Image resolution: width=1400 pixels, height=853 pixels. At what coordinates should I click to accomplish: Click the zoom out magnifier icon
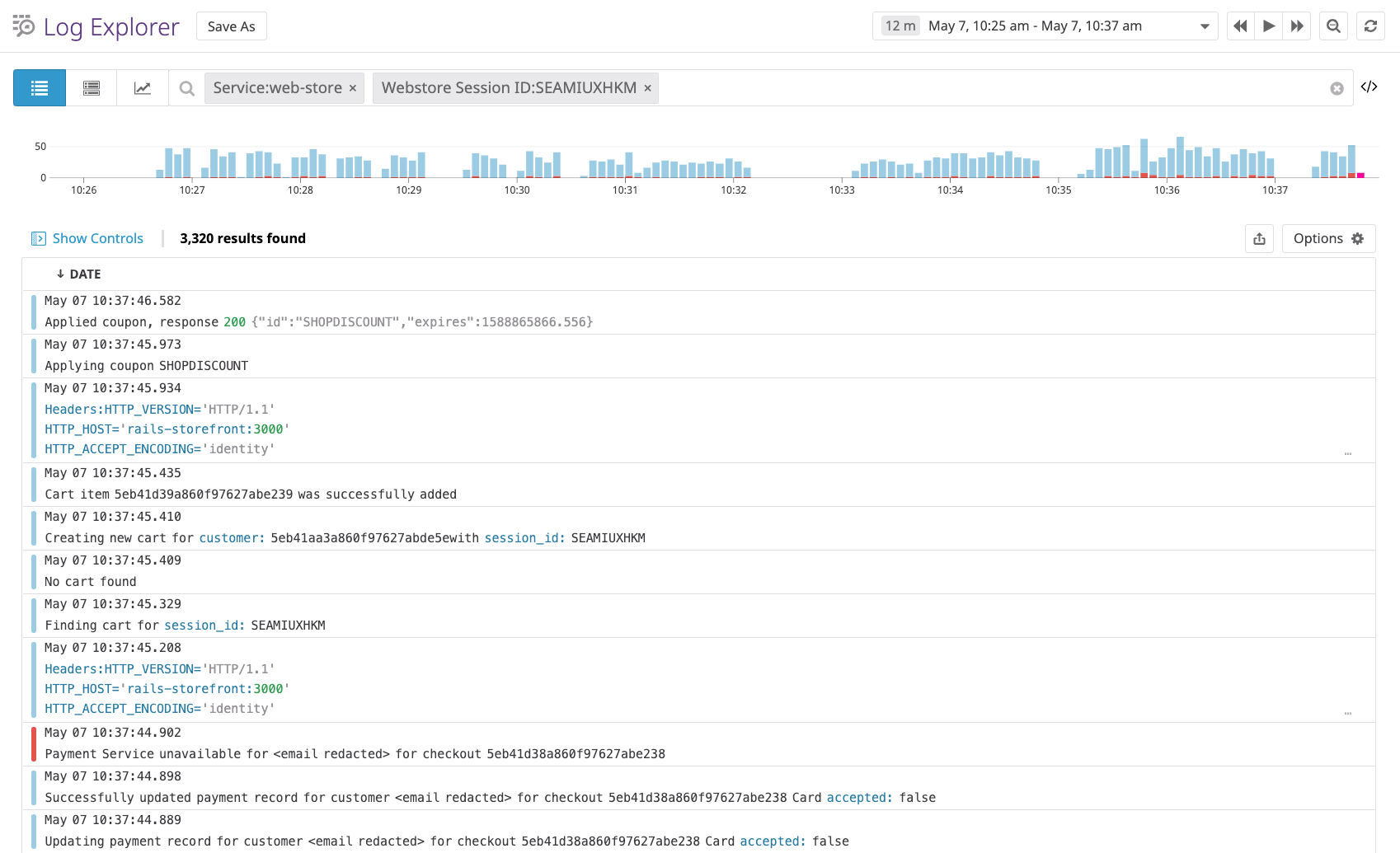click(x=1333, y=26)
